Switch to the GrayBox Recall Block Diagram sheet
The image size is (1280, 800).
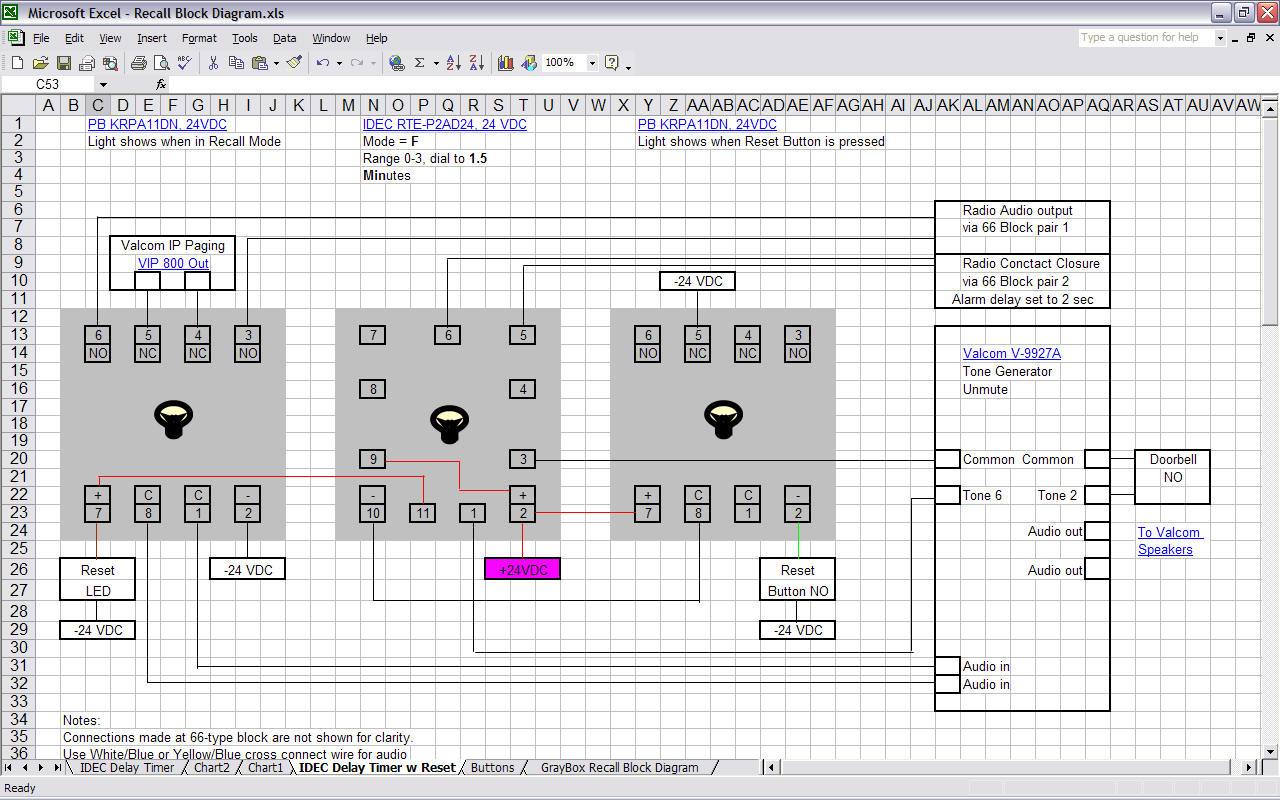[618, 768]
